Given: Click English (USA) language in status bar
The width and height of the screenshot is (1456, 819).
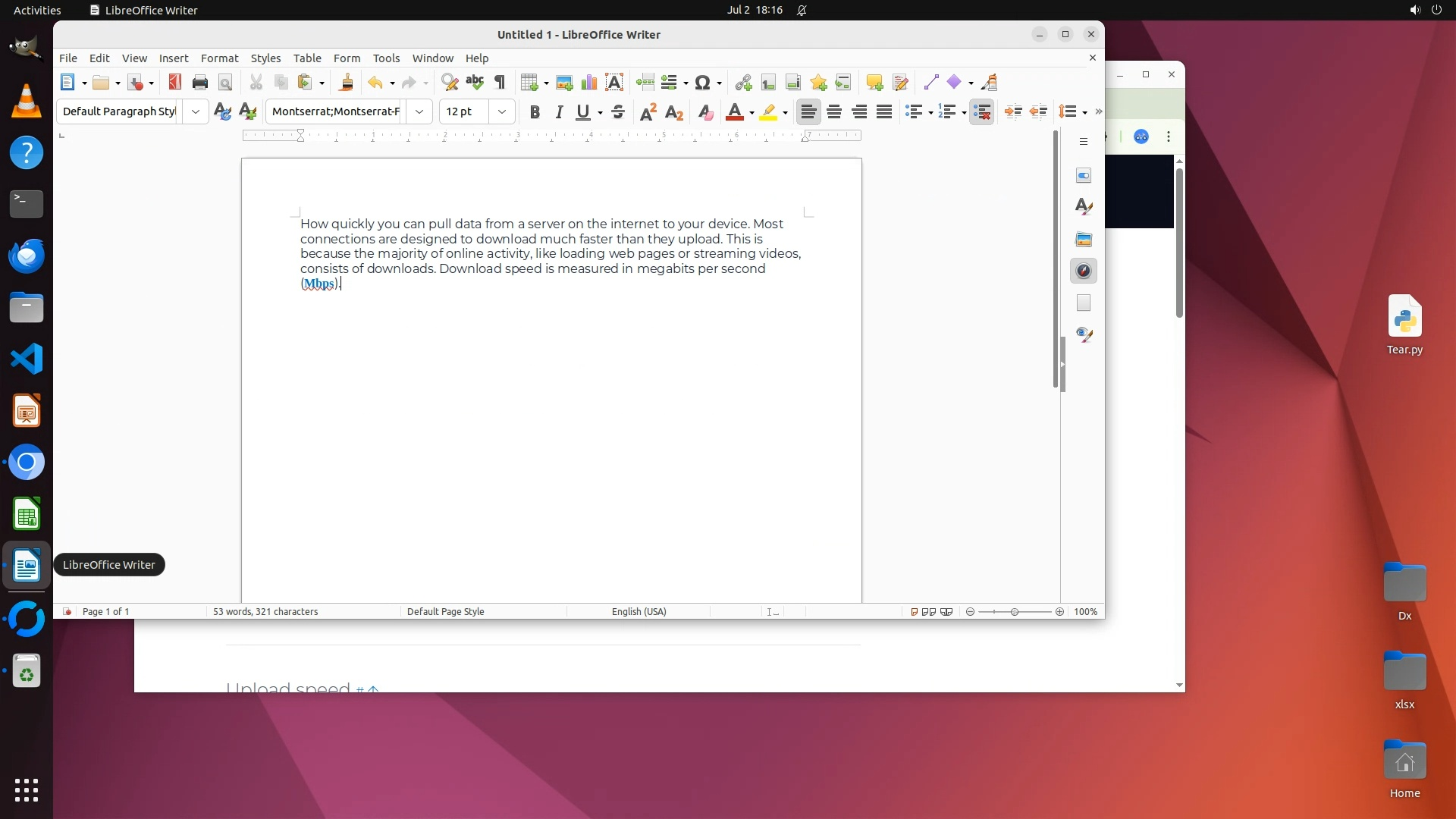Looking at the screenshot, I should coord(639,612).
